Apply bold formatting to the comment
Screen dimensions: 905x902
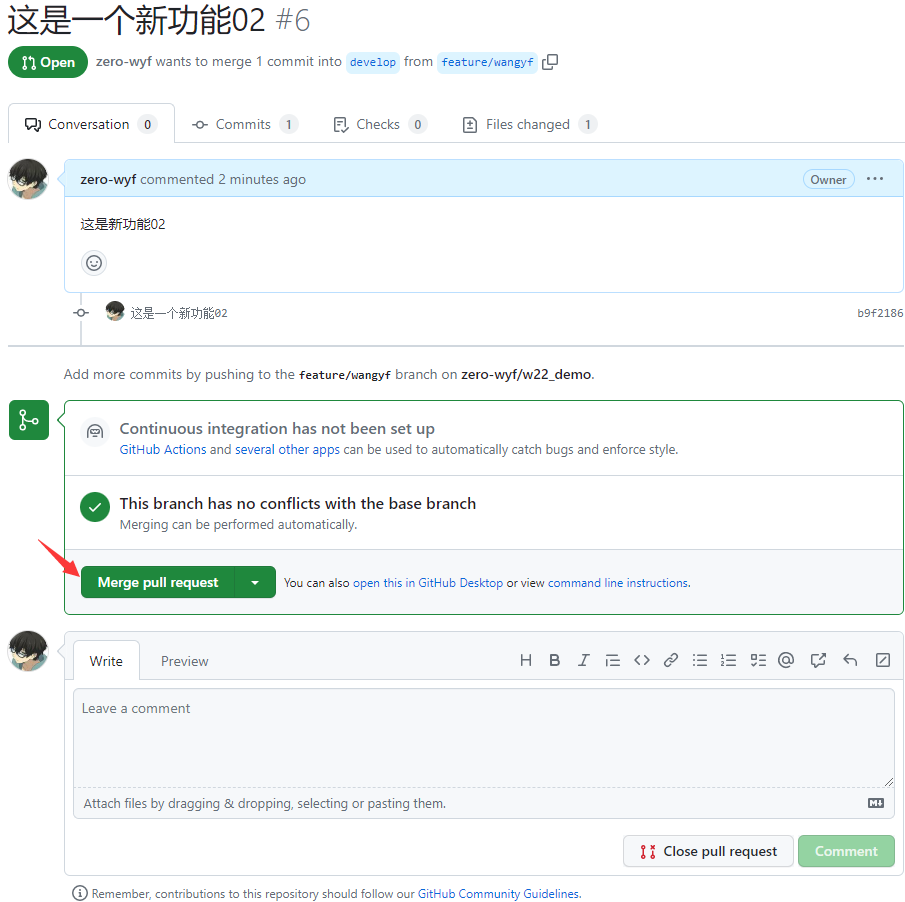coord(555,660)
